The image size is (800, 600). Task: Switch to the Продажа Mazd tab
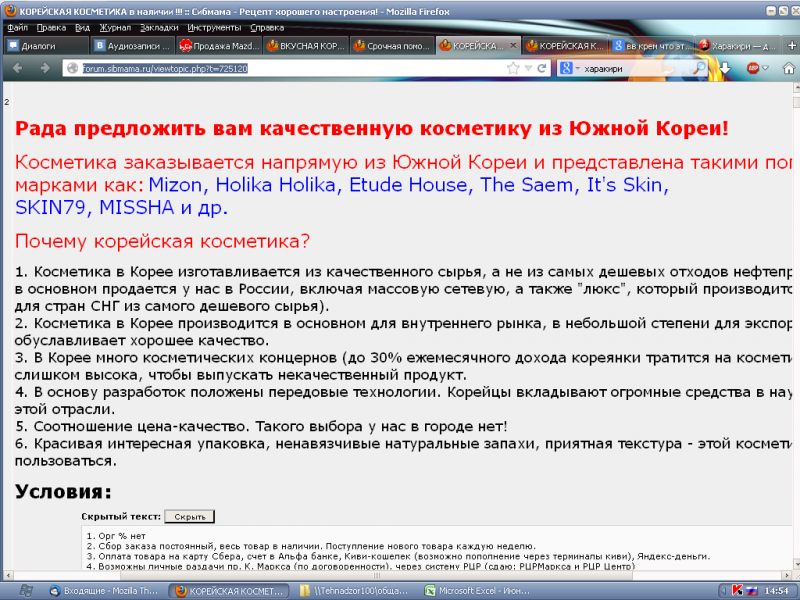(219, 45)
